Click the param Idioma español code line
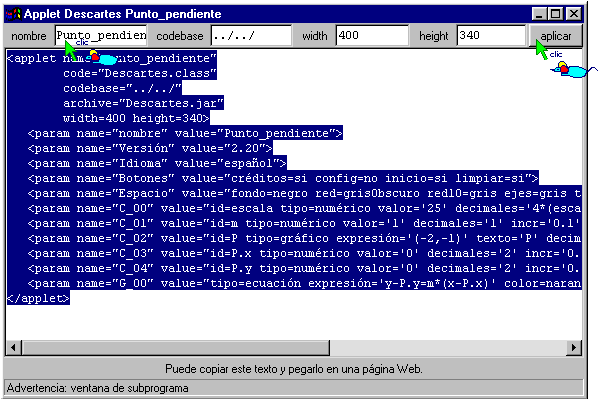This screenshot has height=399, width=599. (x=157, y=163)
